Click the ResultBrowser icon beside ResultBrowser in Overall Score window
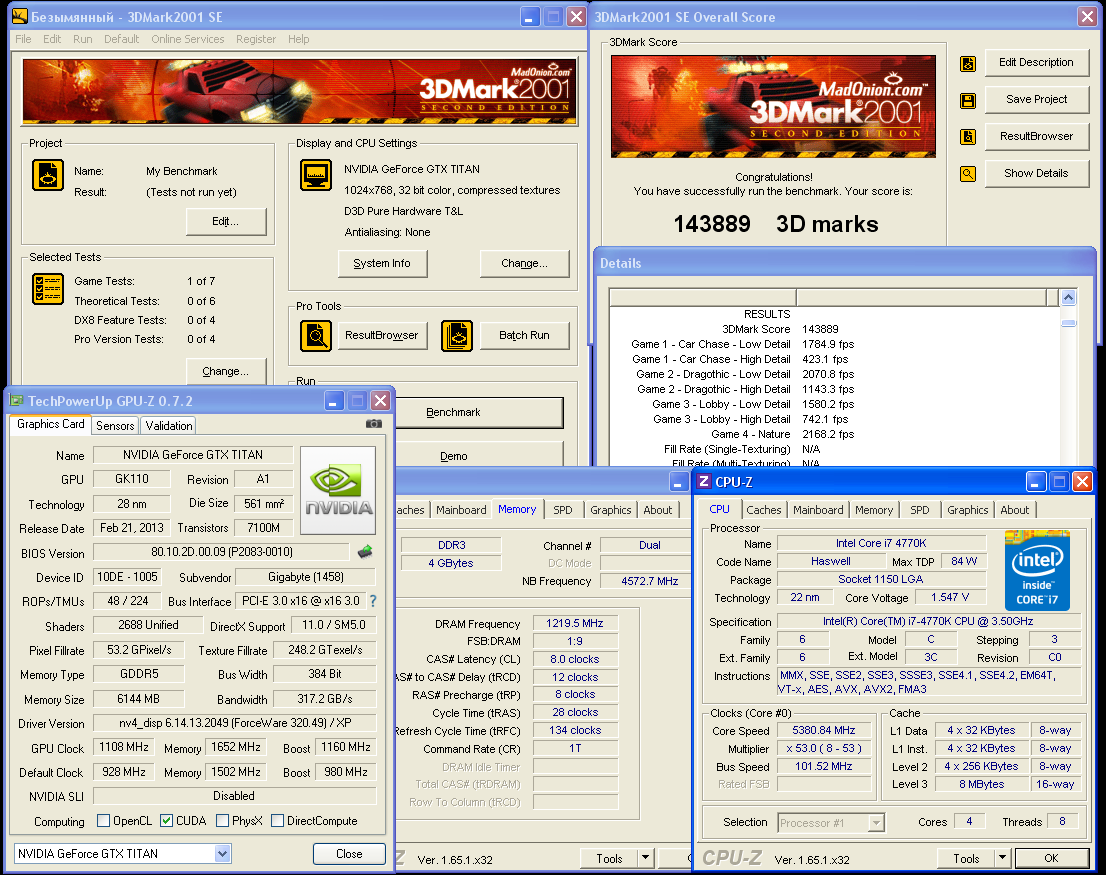 pyautogui.click(x=968, y=137)
